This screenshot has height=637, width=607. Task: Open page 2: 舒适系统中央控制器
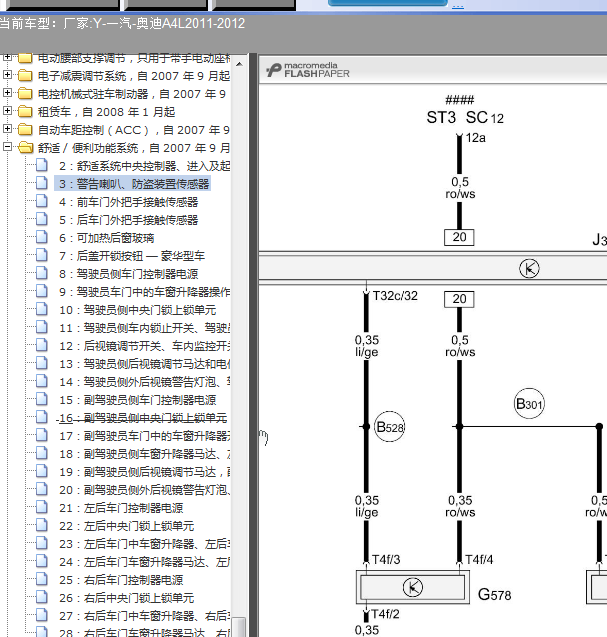pos(144,166)
